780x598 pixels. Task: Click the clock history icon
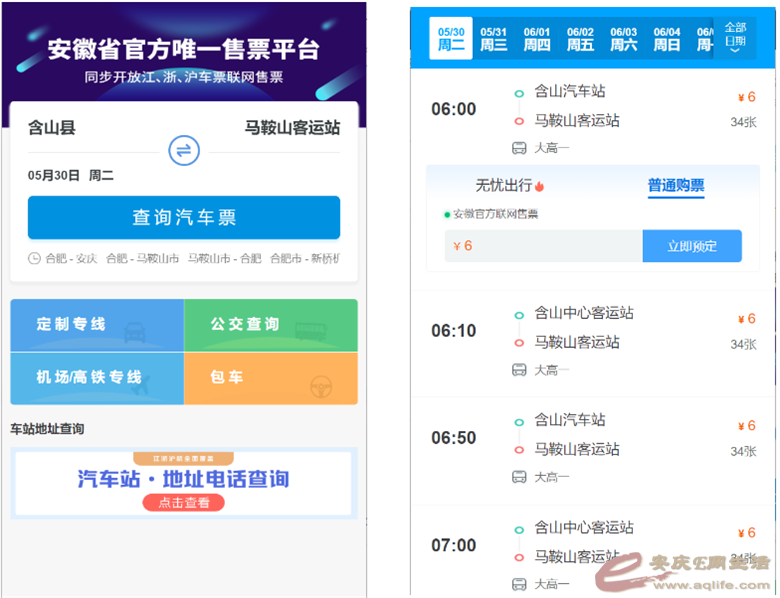click(x=35, y=259)
